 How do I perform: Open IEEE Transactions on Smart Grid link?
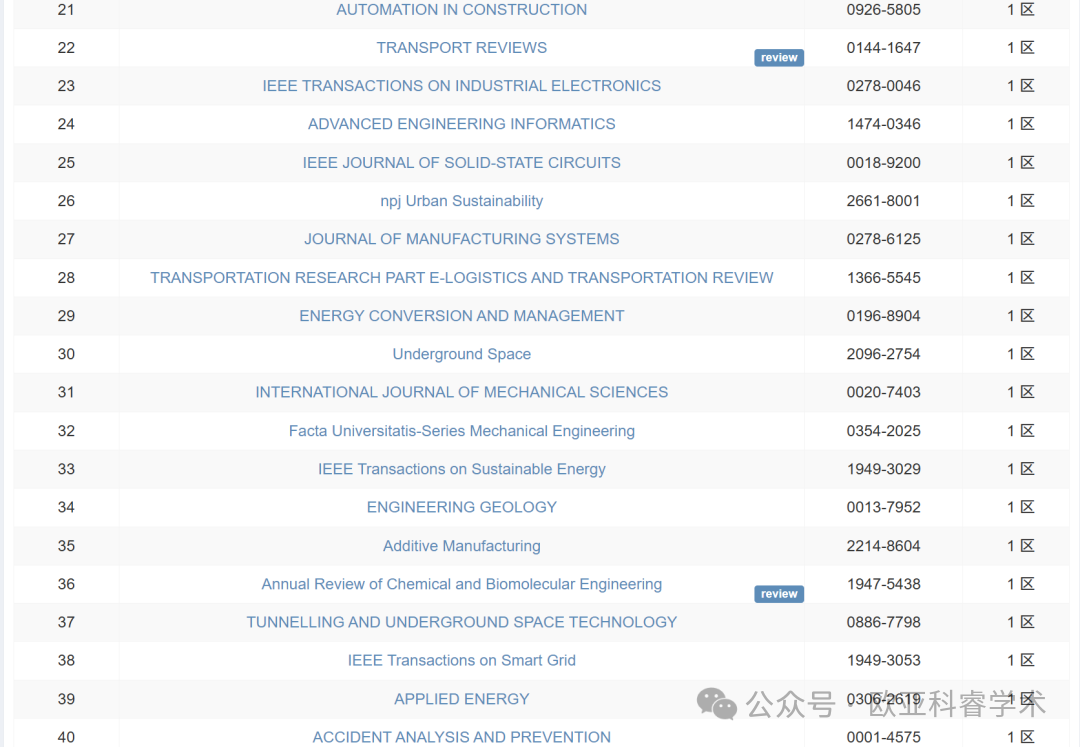click(461, 660)
